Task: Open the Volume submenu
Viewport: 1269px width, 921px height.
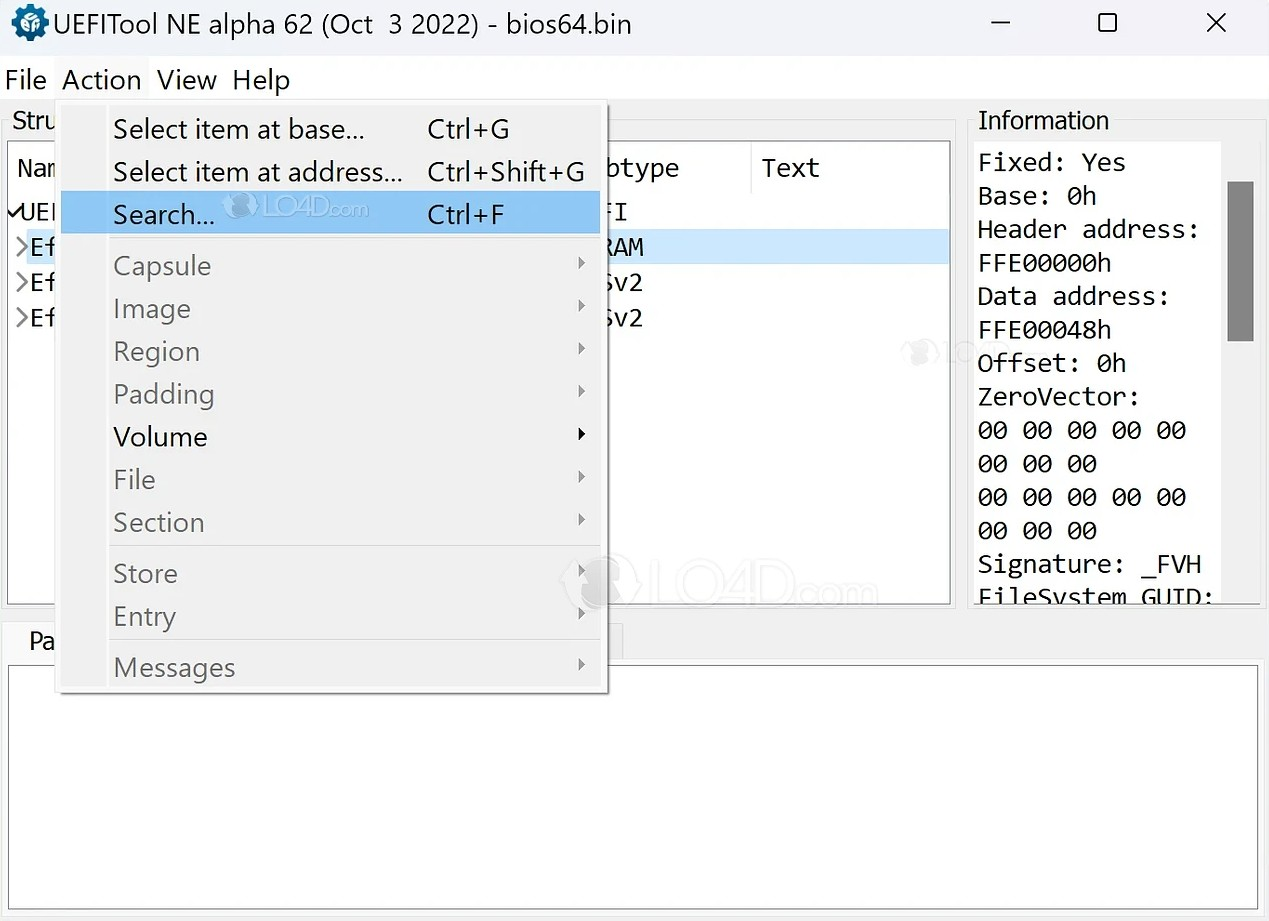Action: tap(330, 437)
